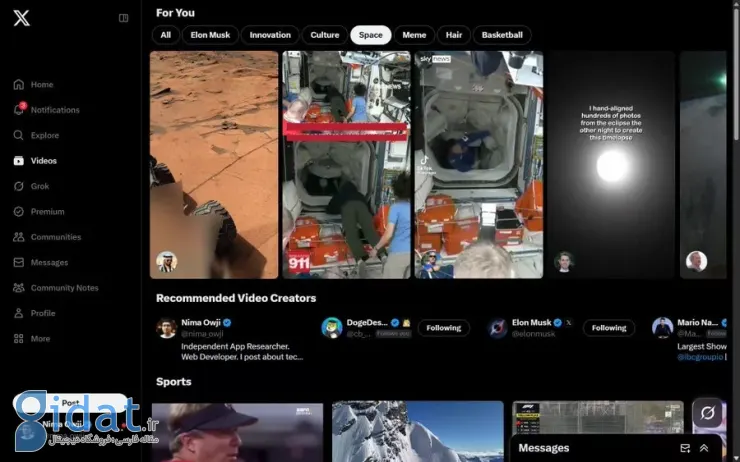740x462 pixels.
Task: Select the Elon Musk filter chip
Action: (210, 35)
